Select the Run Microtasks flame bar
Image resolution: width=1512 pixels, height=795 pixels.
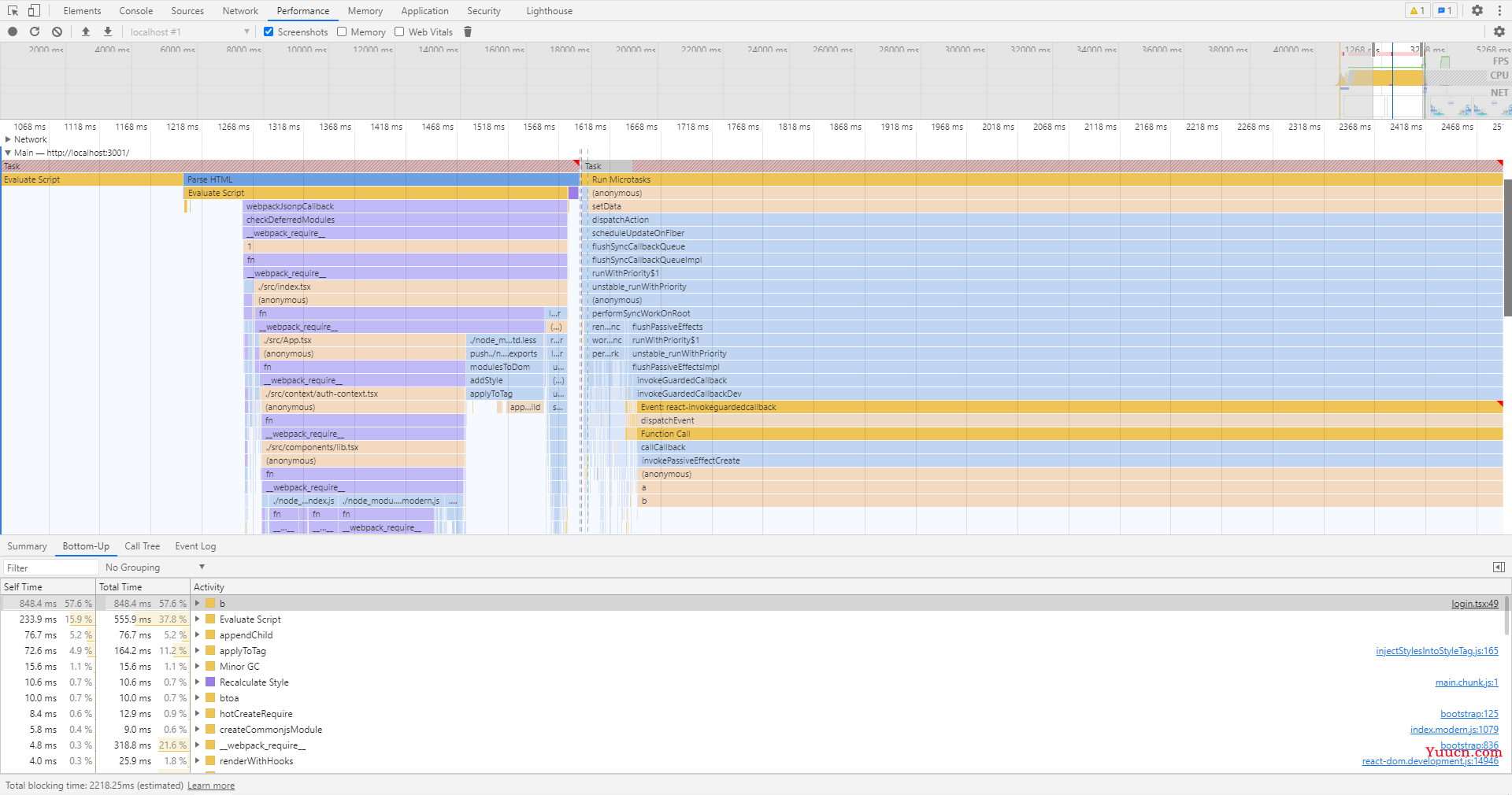[x=1044, y=179]
